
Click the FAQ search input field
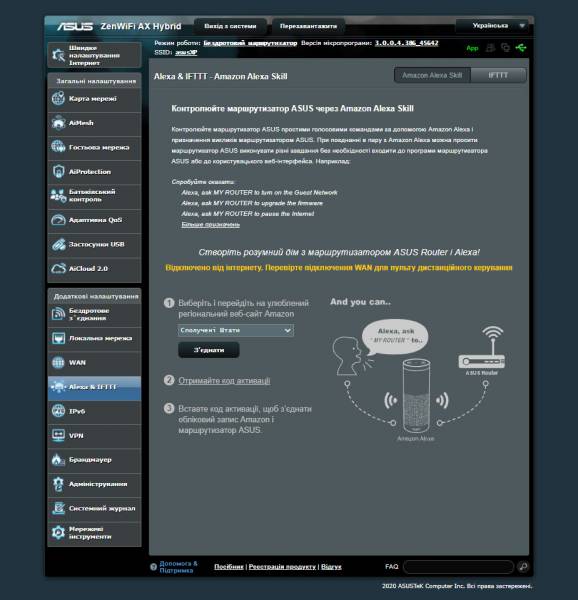pyautogui.click(x=458, y=567)
